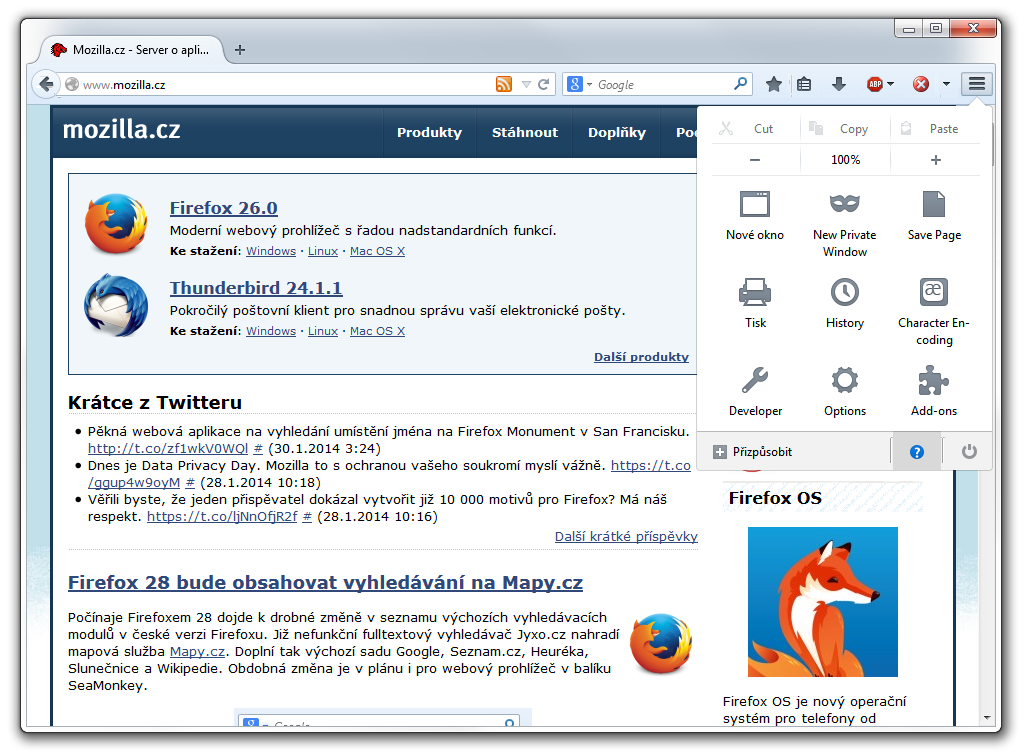Open the Firefox 26.0 link
The image size is (1026, 755).
coord(223,208)
